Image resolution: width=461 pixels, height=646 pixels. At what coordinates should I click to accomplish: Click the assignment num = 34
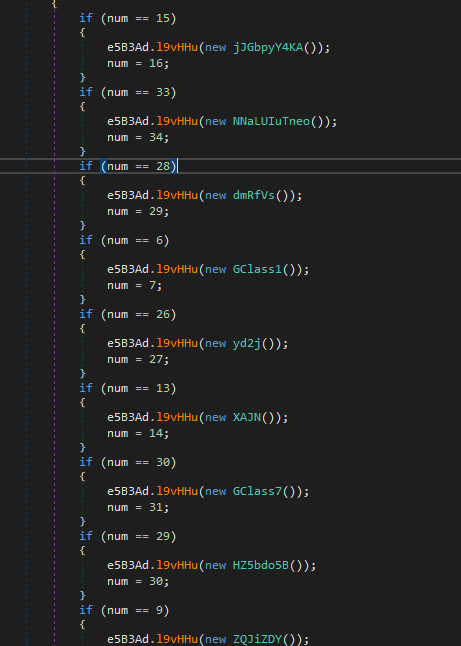(138, 137)
